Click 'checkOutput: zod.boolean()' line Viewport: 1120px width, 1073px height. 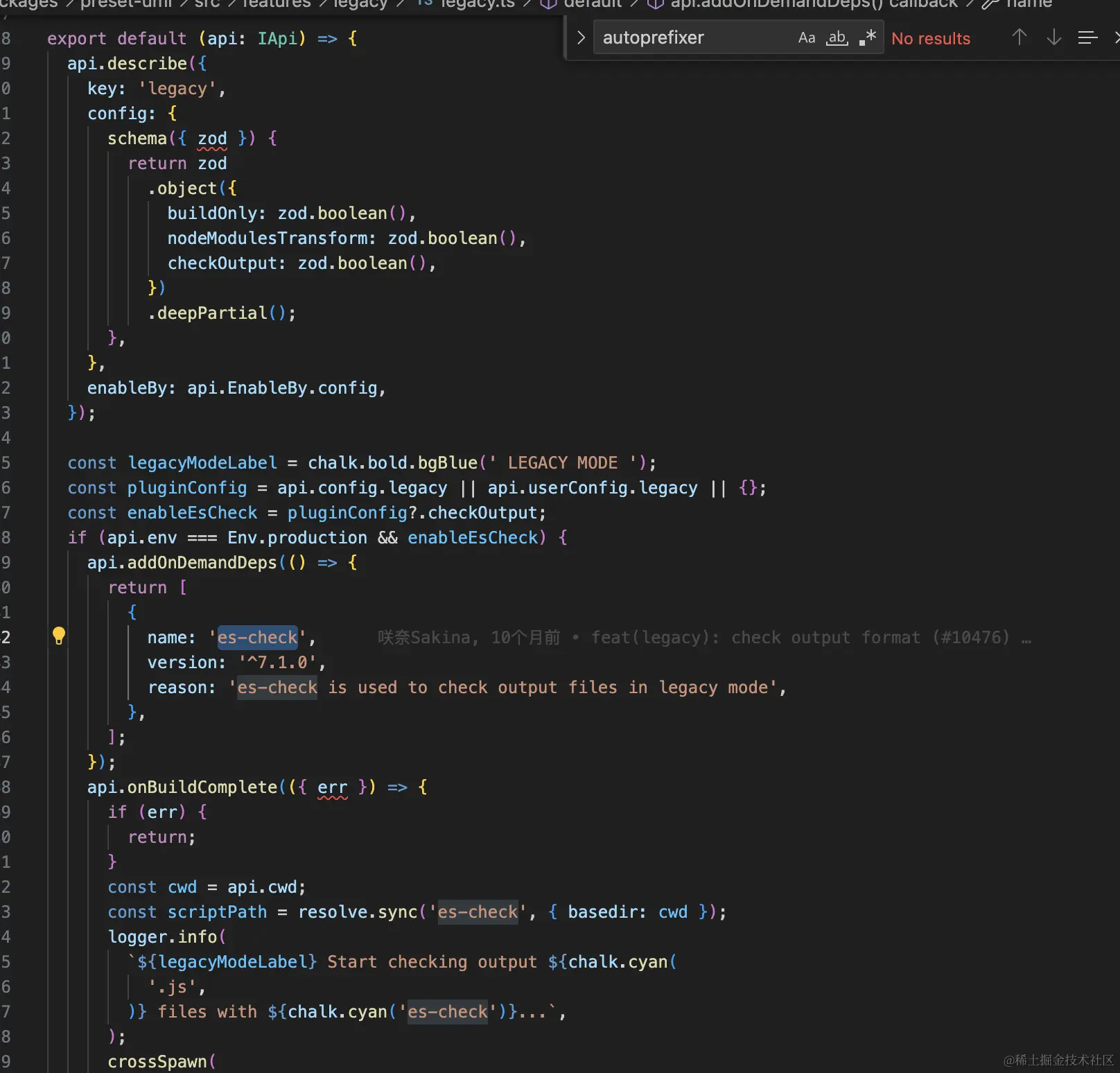tap(301, 263)
